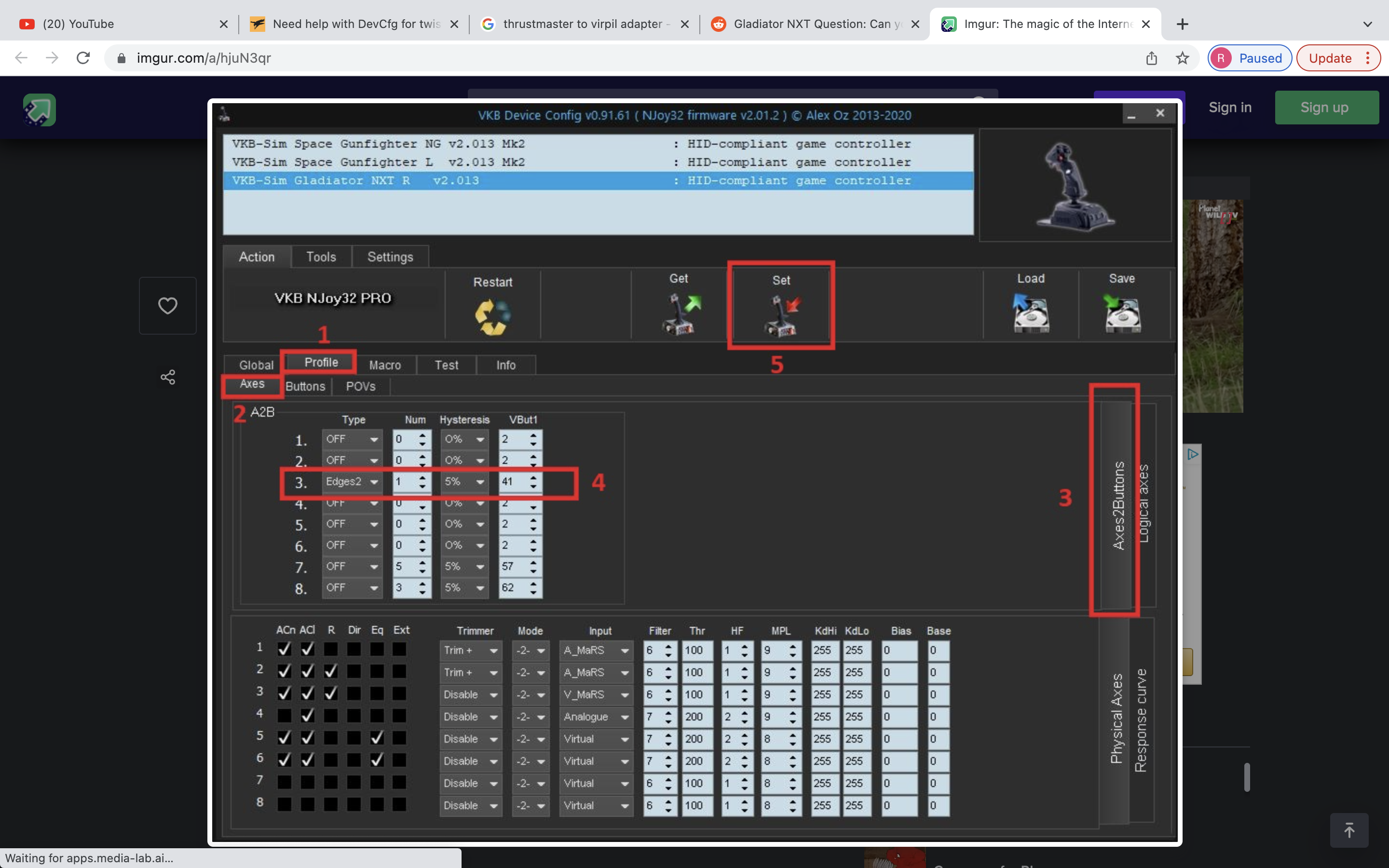Click the Imgur page scrollbar thumb
This screenshot has height=868, width=1389.
(1246, 777)
